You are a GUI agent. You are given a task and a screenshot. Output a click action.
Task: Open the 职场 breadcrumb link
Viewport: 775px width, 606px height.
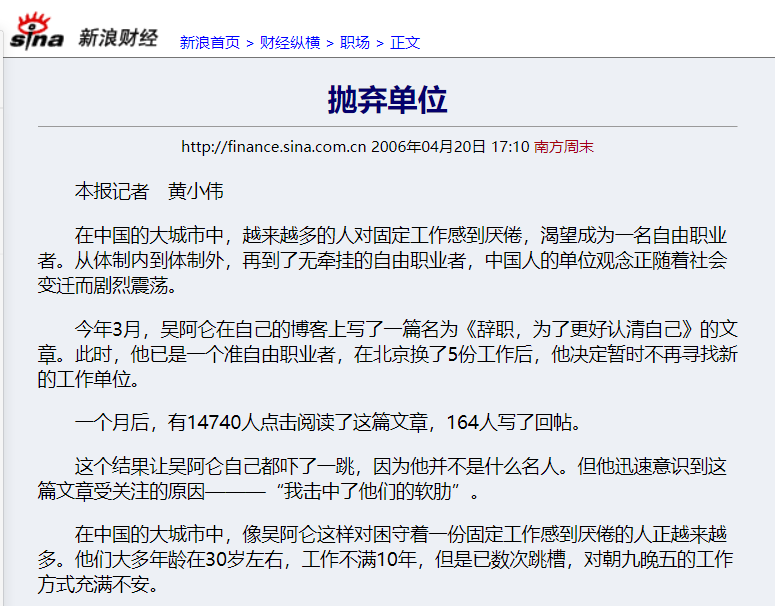[355, 43]
